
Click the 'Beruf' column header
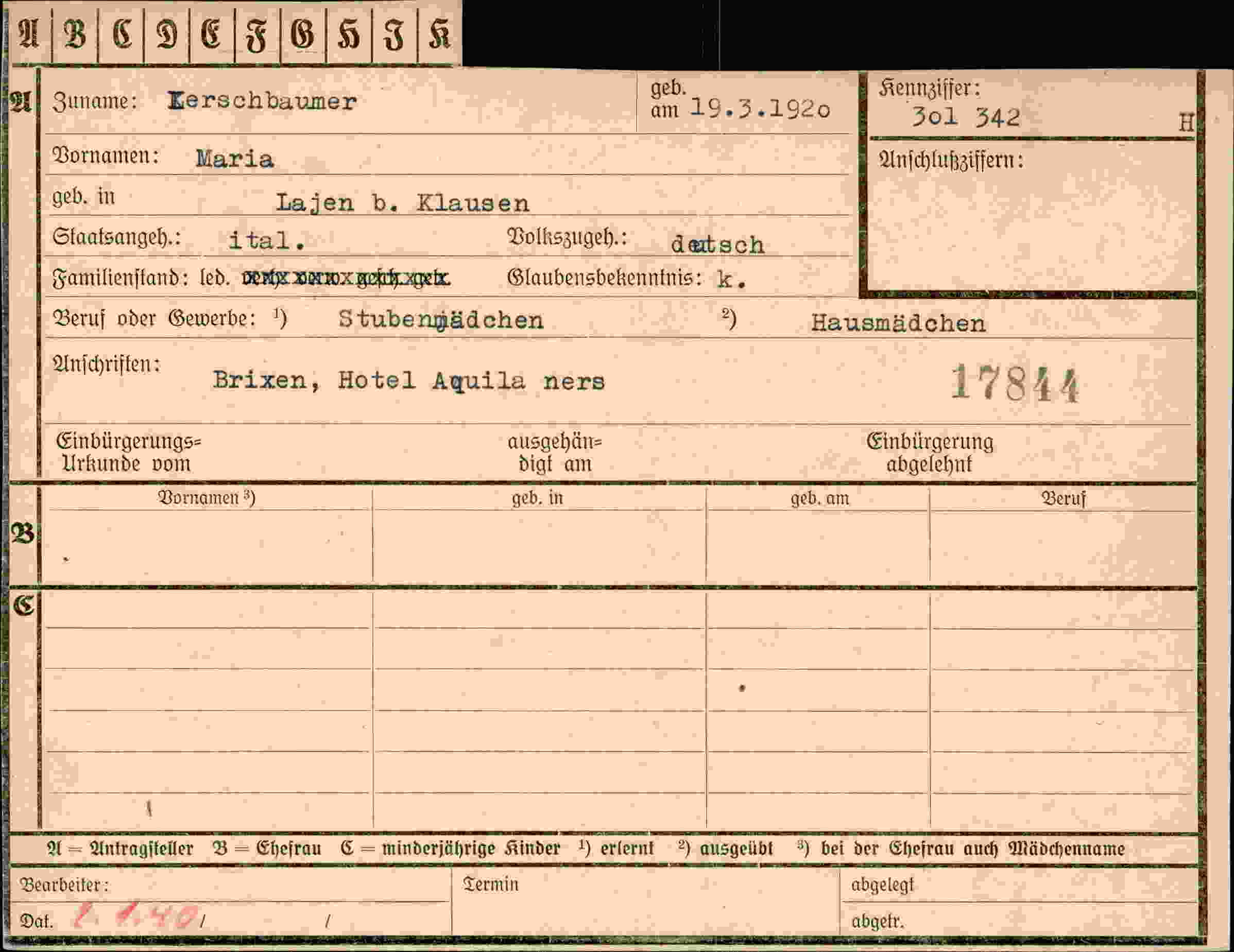[x=1064, y=498]
